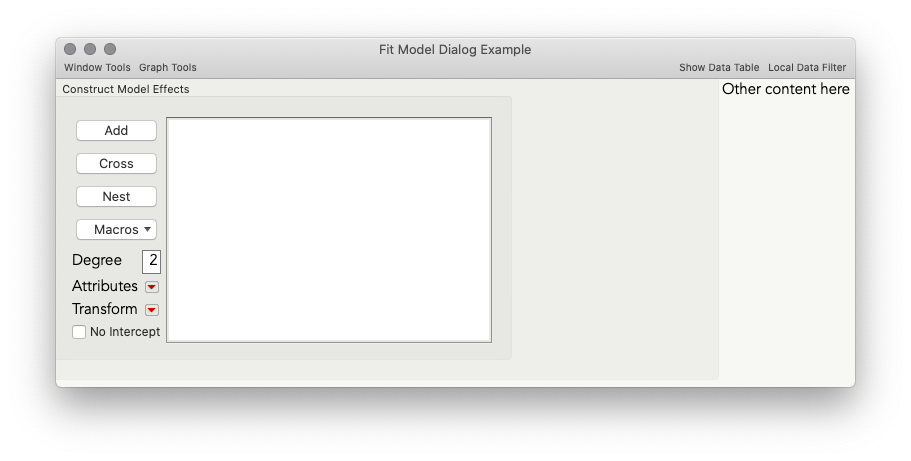Click the red close window button
The height and width of the screenshot is (461, 911).
(x=70, y=49)
